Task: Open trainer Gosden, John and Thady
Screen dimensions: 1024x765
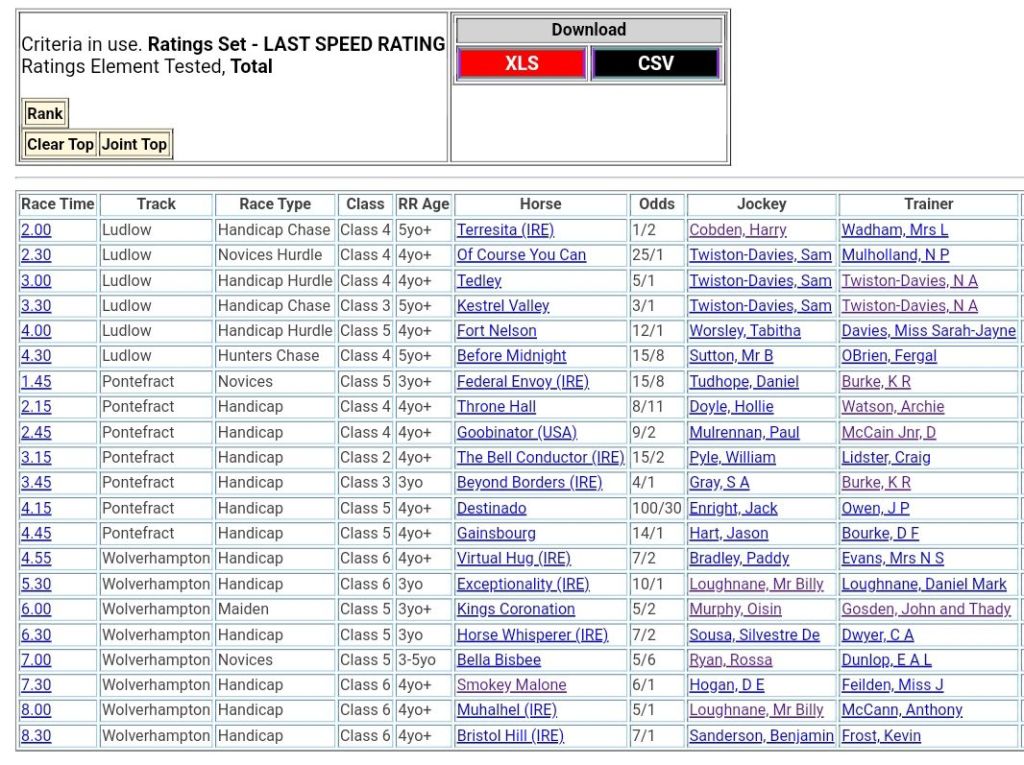Action: pos(926,609)
